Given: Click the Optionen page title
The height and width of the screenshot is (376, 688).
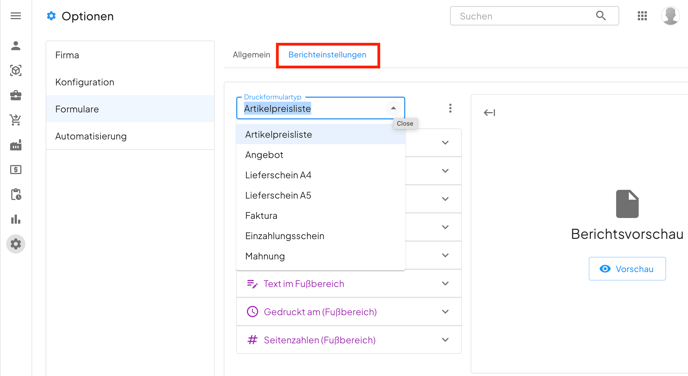Looking at the screenshot, I should pyautogui.click(x=87, y=16).
